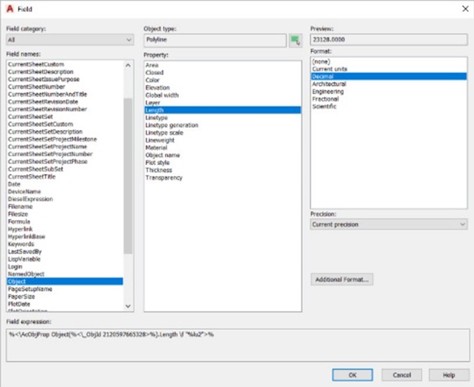Click the field names scroll down arrow
The width and height of the screenshot is (474, 387).
(128, 306)
